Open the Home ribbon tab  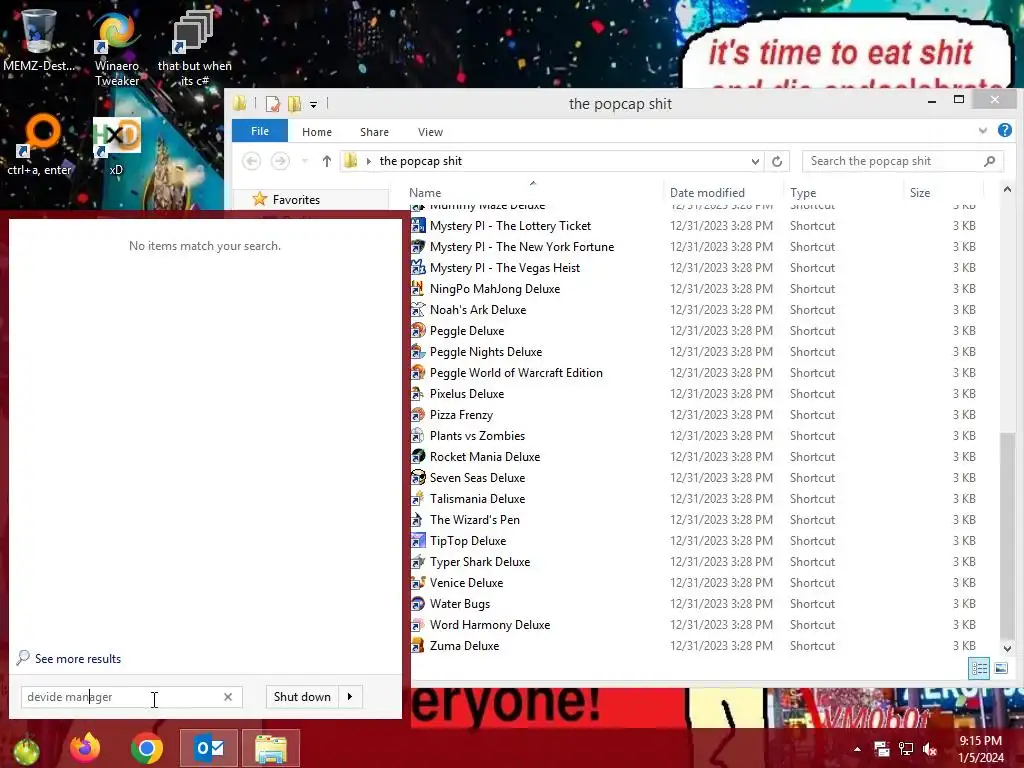point(317,132)
